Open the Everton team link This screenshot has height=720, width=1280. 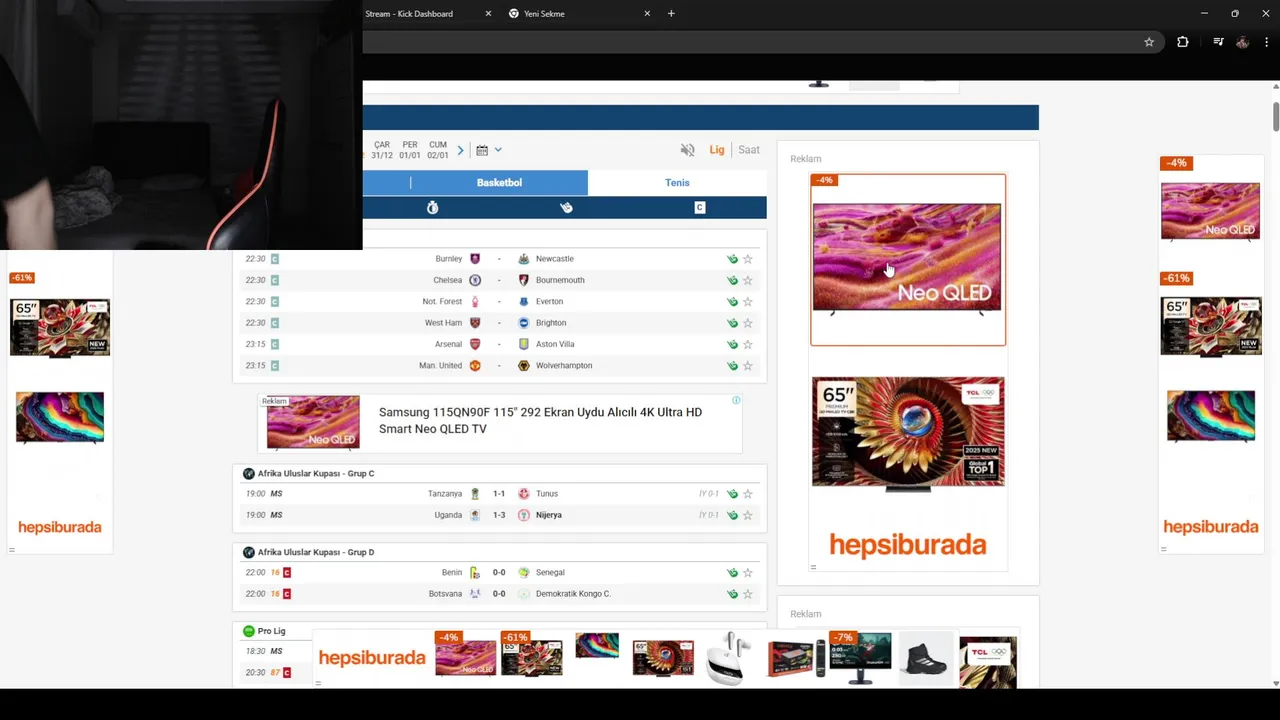(x=549, y=301)
